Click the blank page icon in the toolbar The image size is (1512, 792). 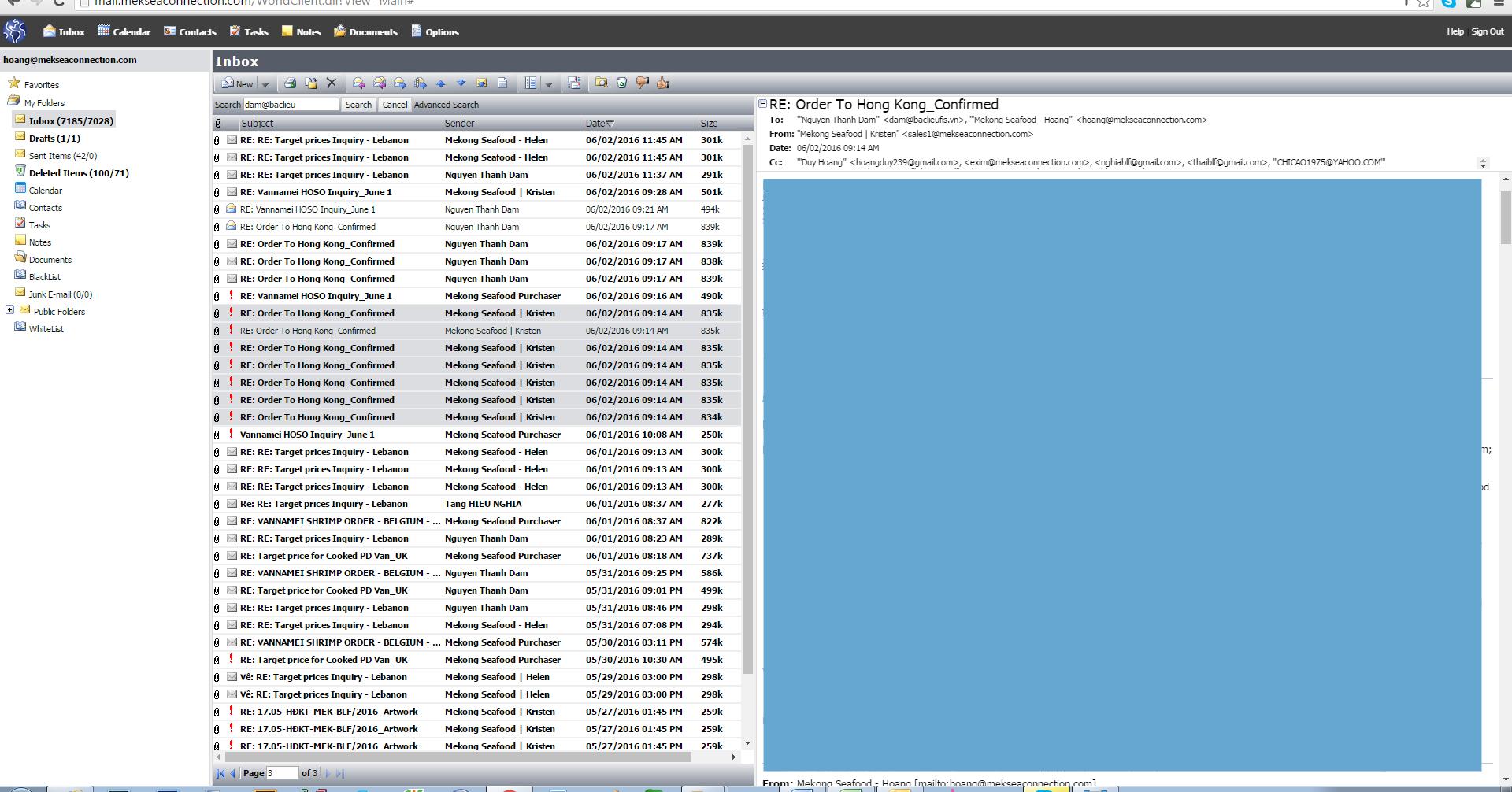502,83
